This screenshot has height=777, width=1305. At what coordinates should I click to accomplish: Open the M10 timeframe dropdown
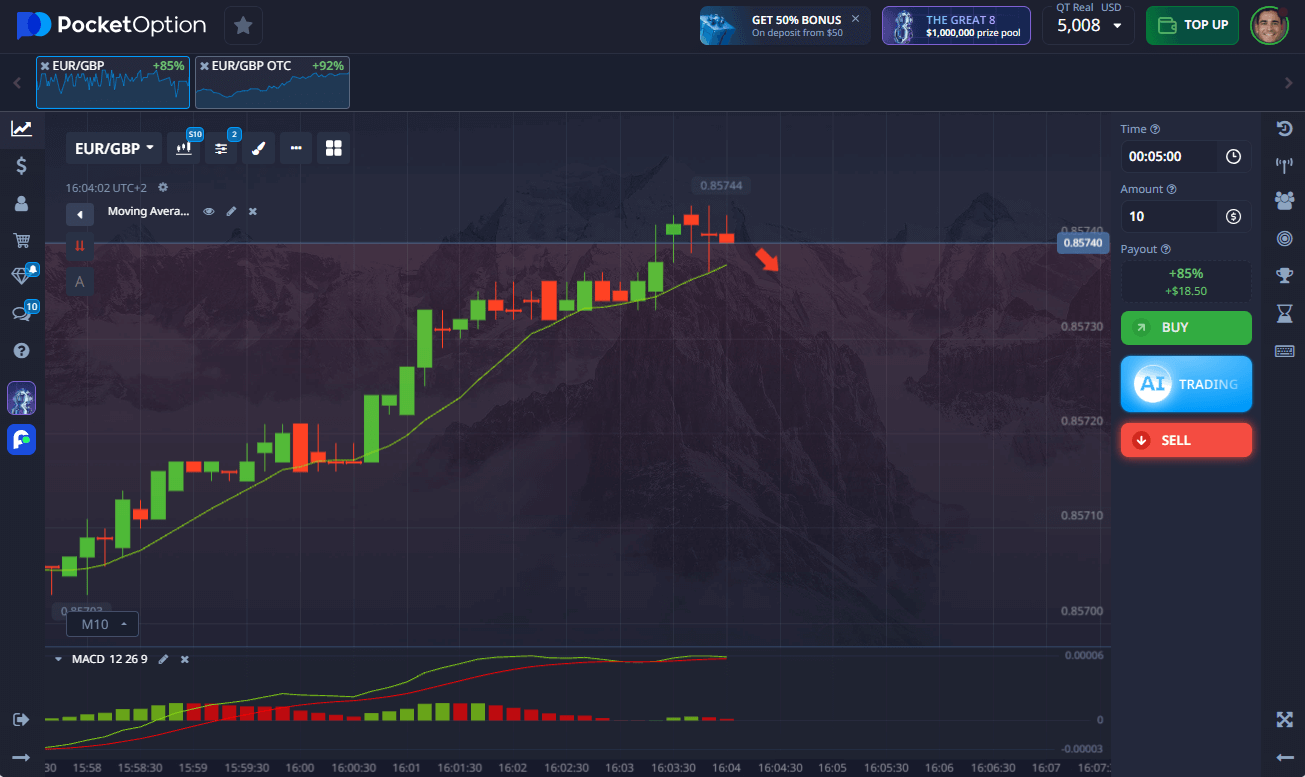(103, 624)
